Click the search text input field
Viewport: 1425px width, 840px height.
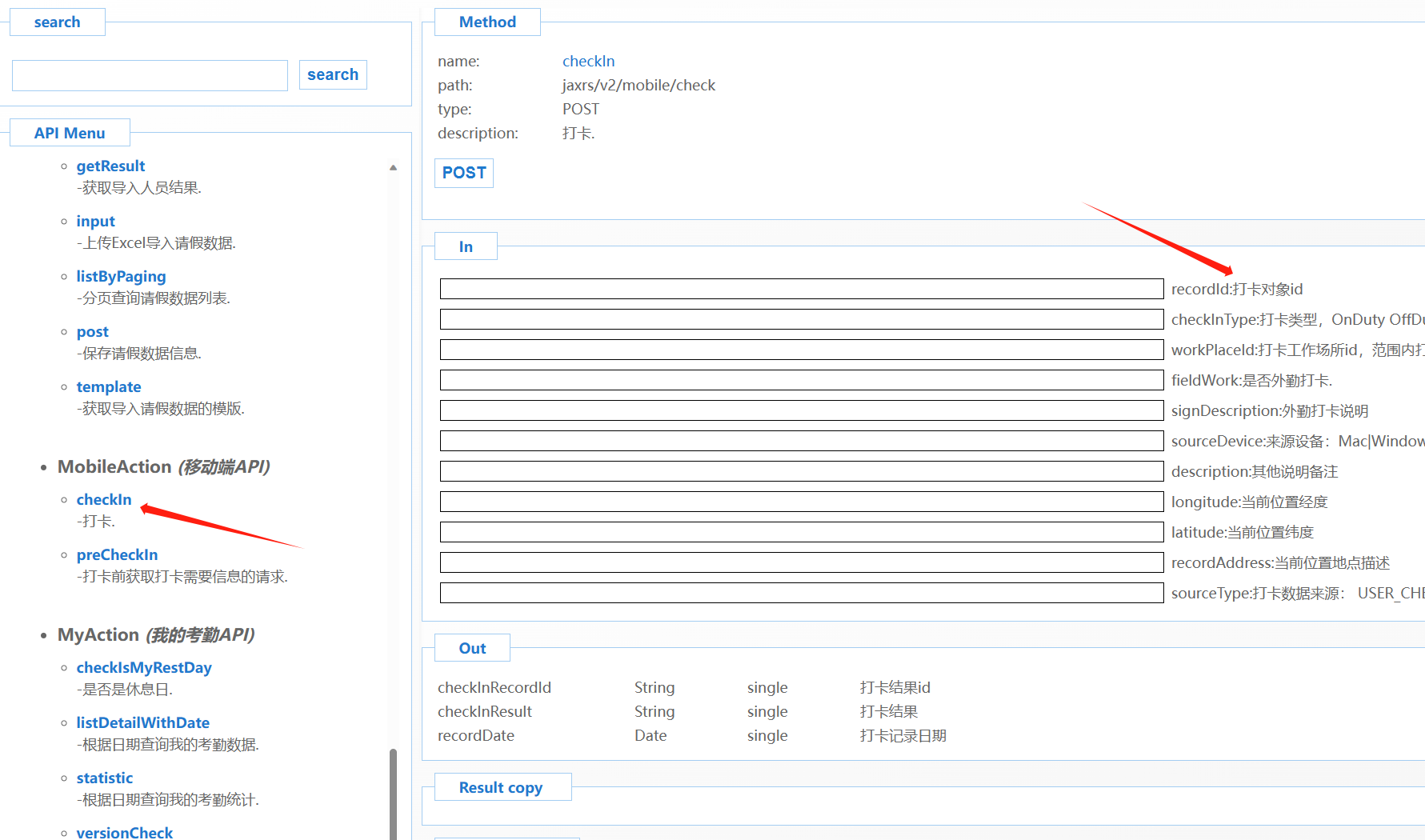(150, 75)
